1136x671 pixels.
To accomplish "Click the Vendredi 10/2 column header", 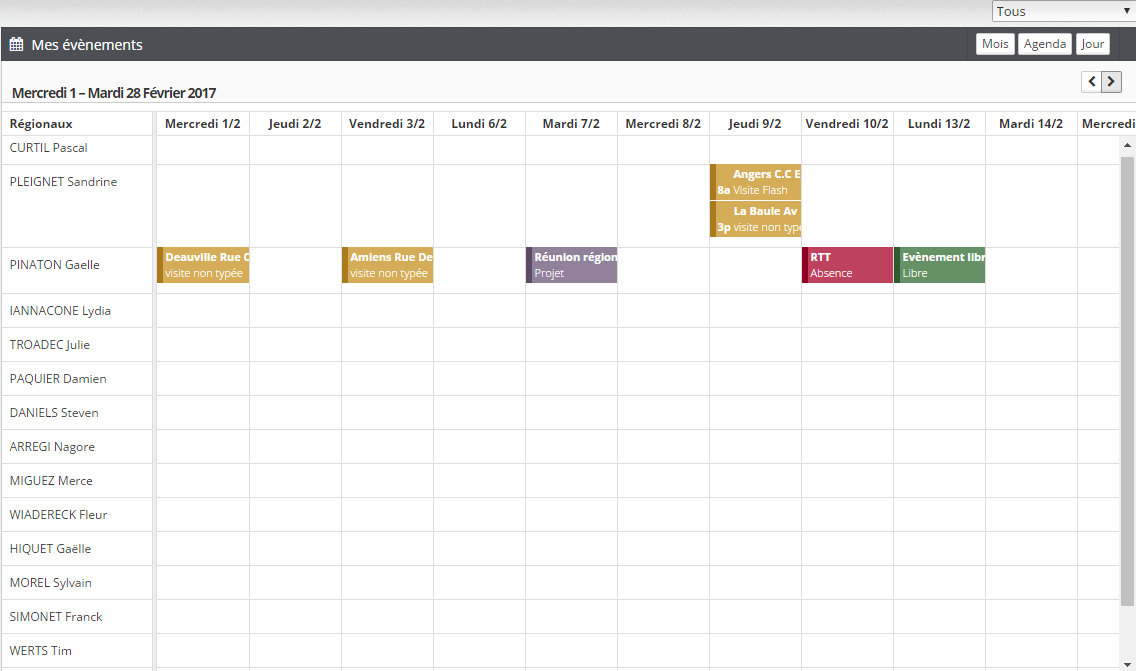I will (x=847, y=124).
